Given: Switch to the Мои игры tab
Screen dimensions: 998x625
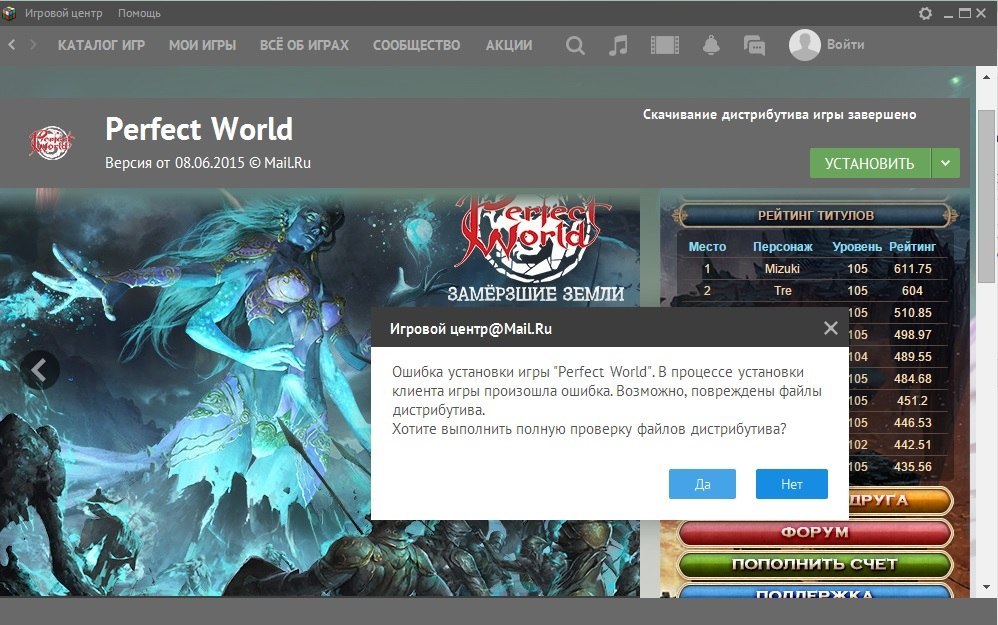Looking at the screenshot, I should 202,45.
